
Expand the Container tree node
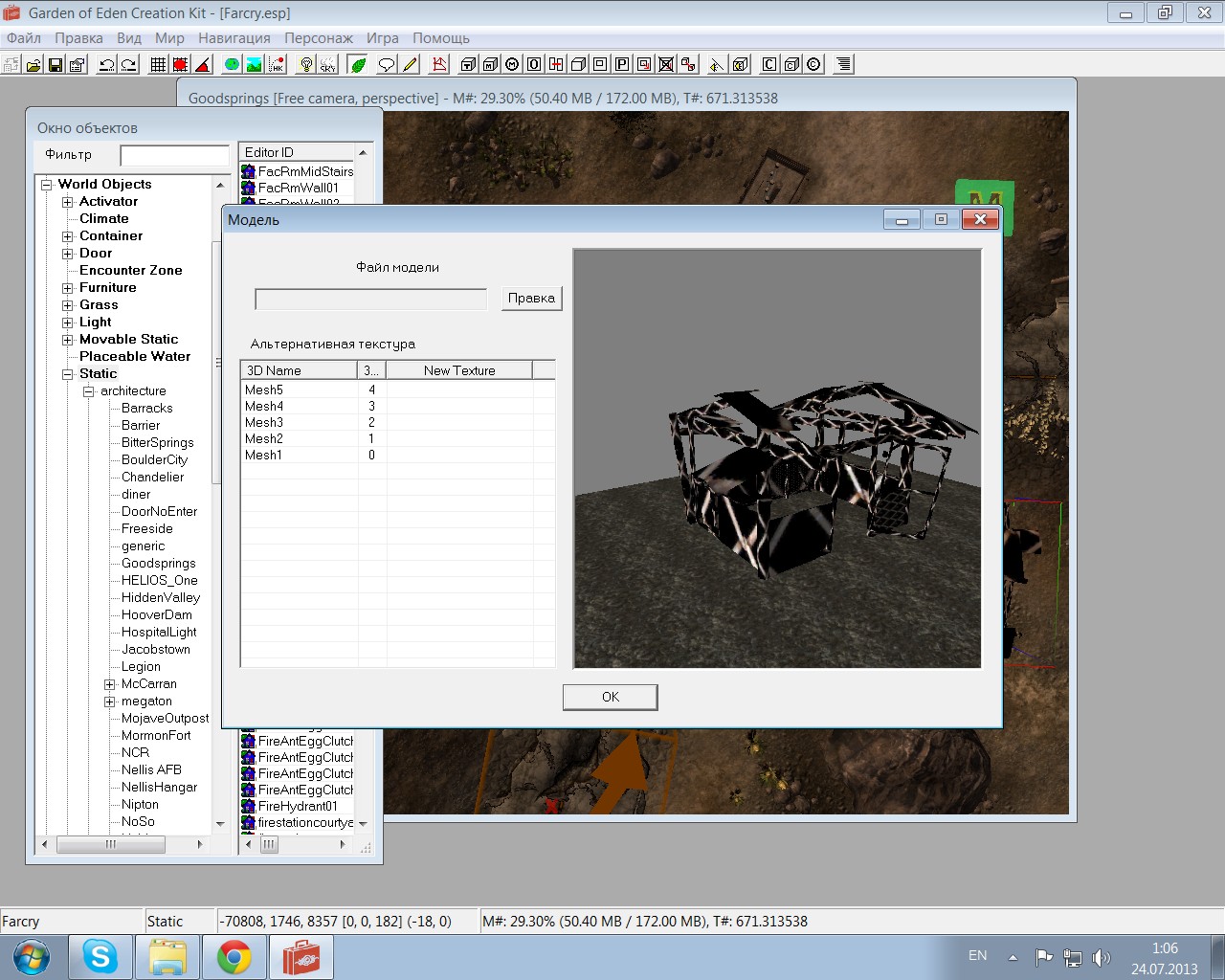(67, 236)
